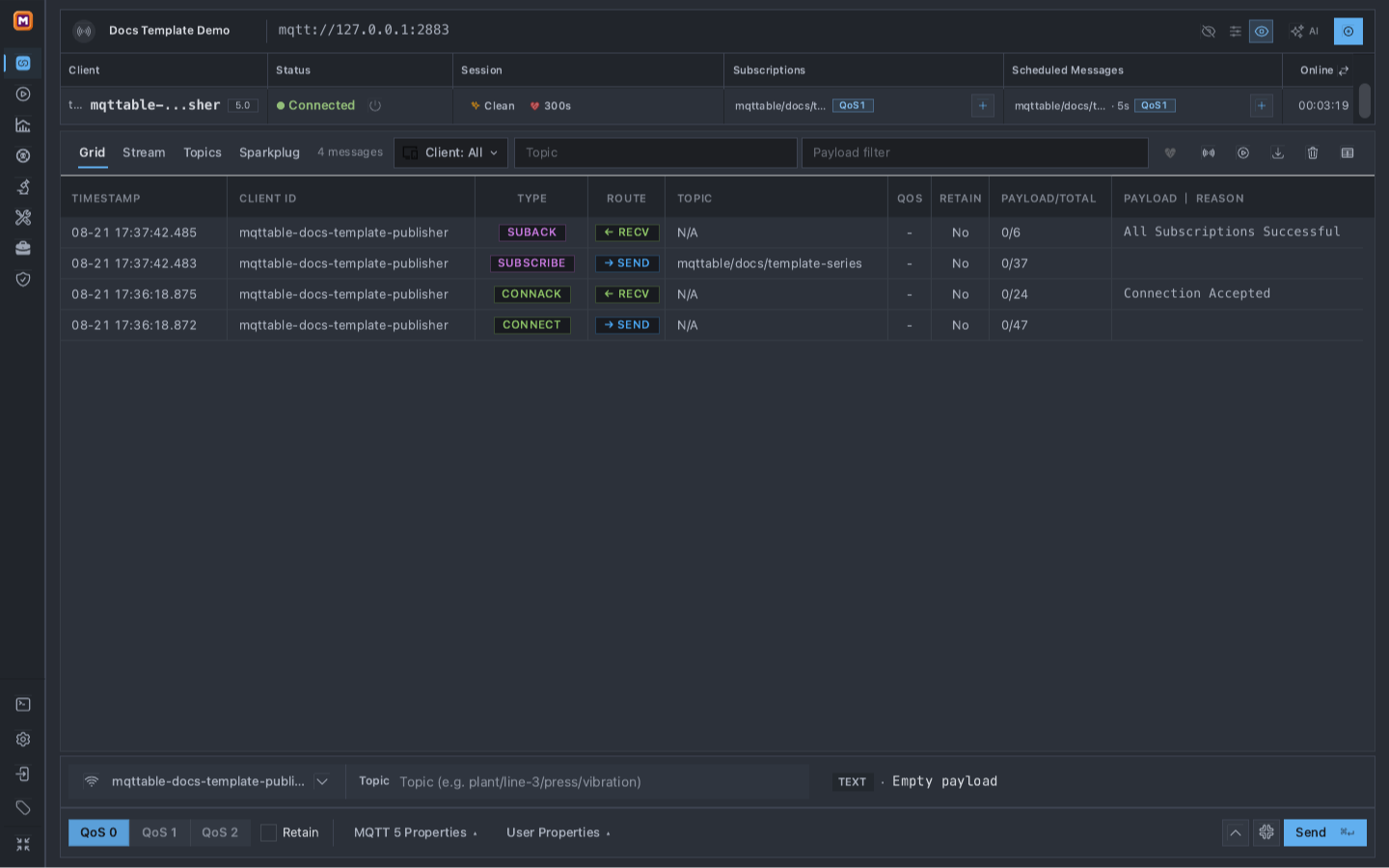Expand User Properties

coord(558,832)
